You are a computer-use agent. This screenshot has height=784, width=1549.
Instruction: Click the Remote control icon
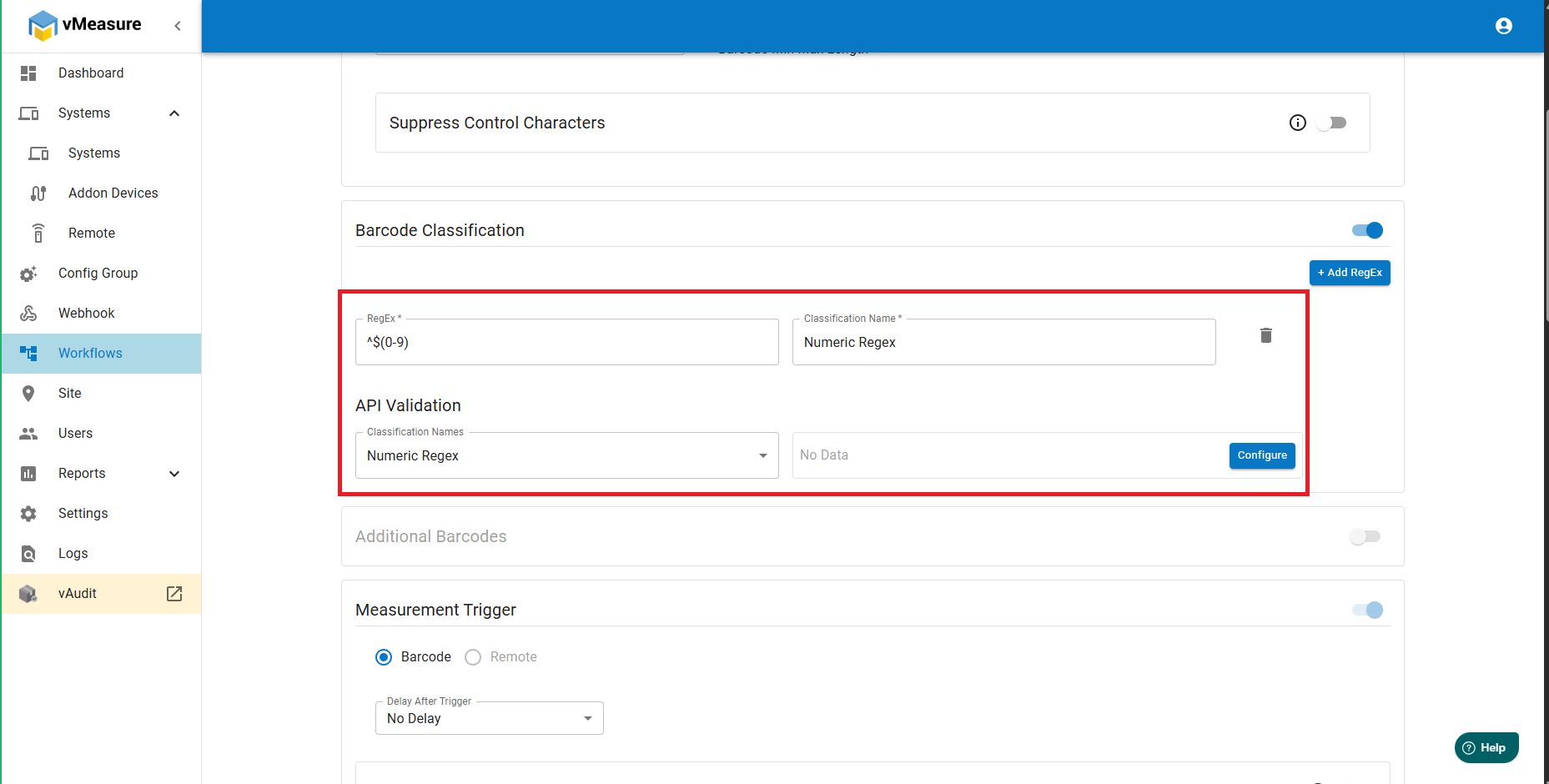(38, 234)
